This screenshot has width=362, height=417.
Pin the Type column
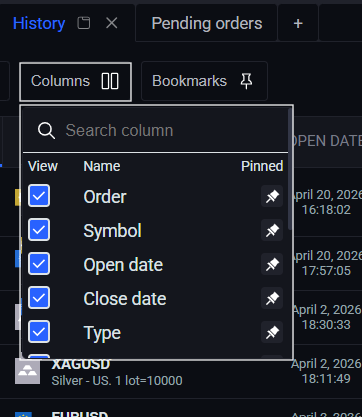click(x=272, y=332)
